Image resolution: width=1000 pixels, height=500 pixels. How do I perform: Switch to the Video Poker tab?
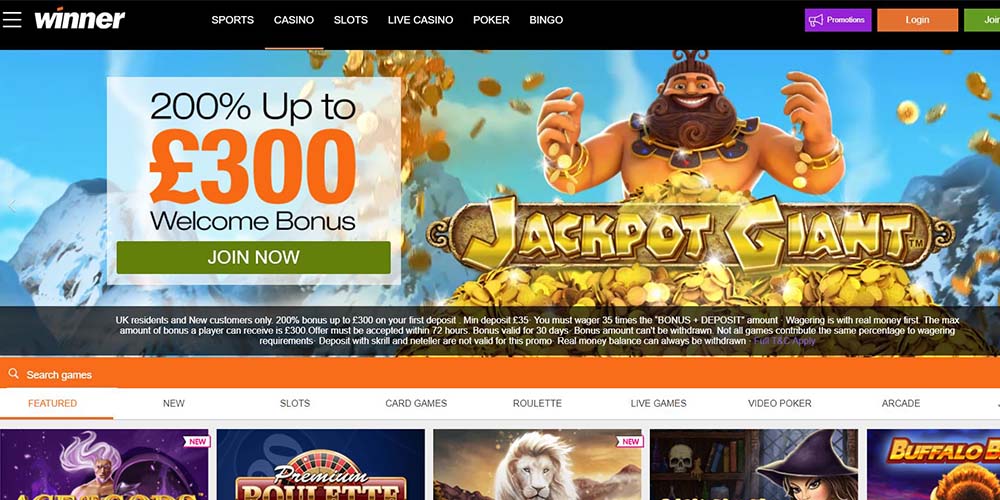[x=779, y=403]
